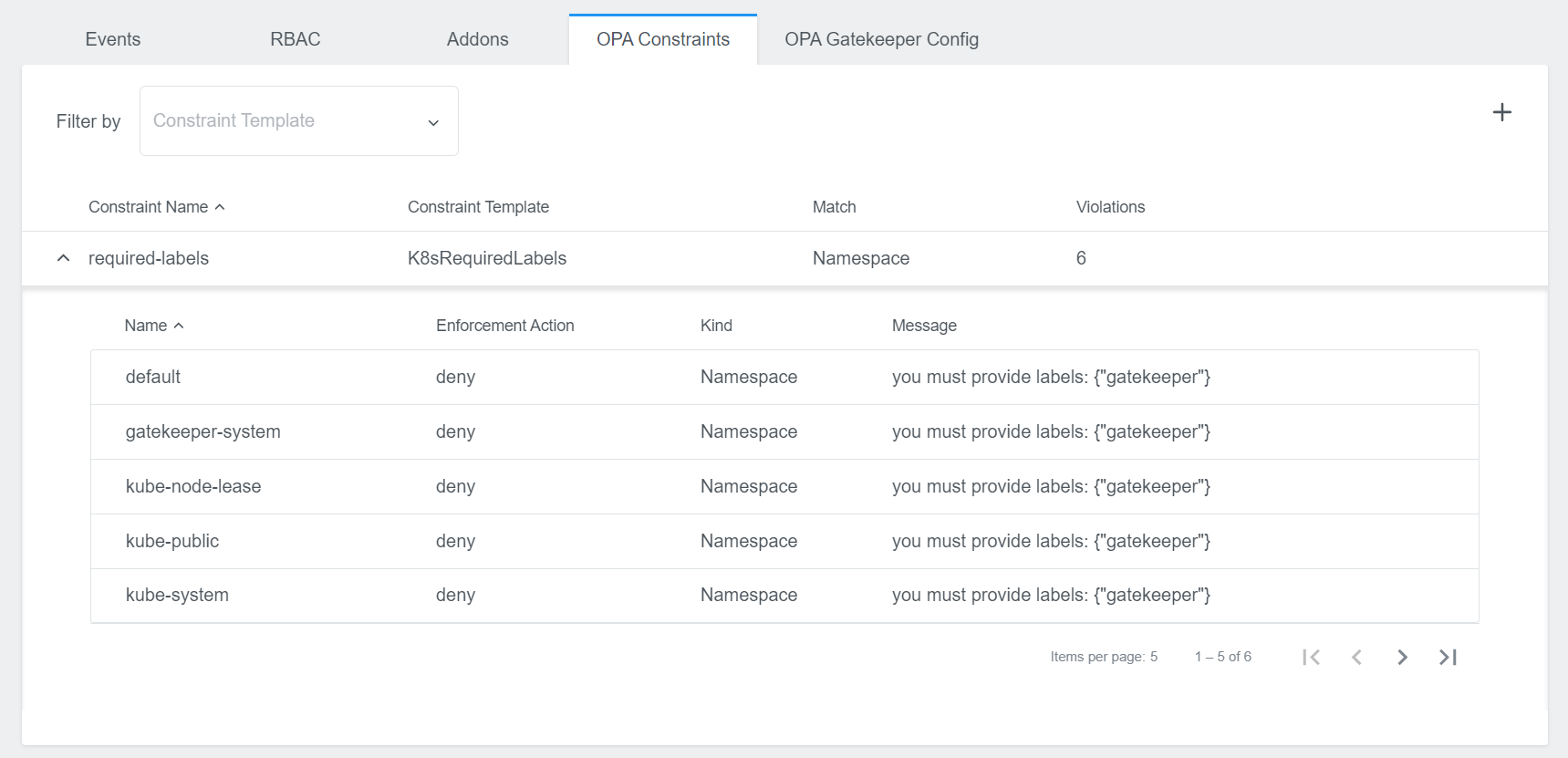This screenshot has height=758, width=1568.
Task: Select the OPA Constraints tab
Action: click(x=663, y=39)
